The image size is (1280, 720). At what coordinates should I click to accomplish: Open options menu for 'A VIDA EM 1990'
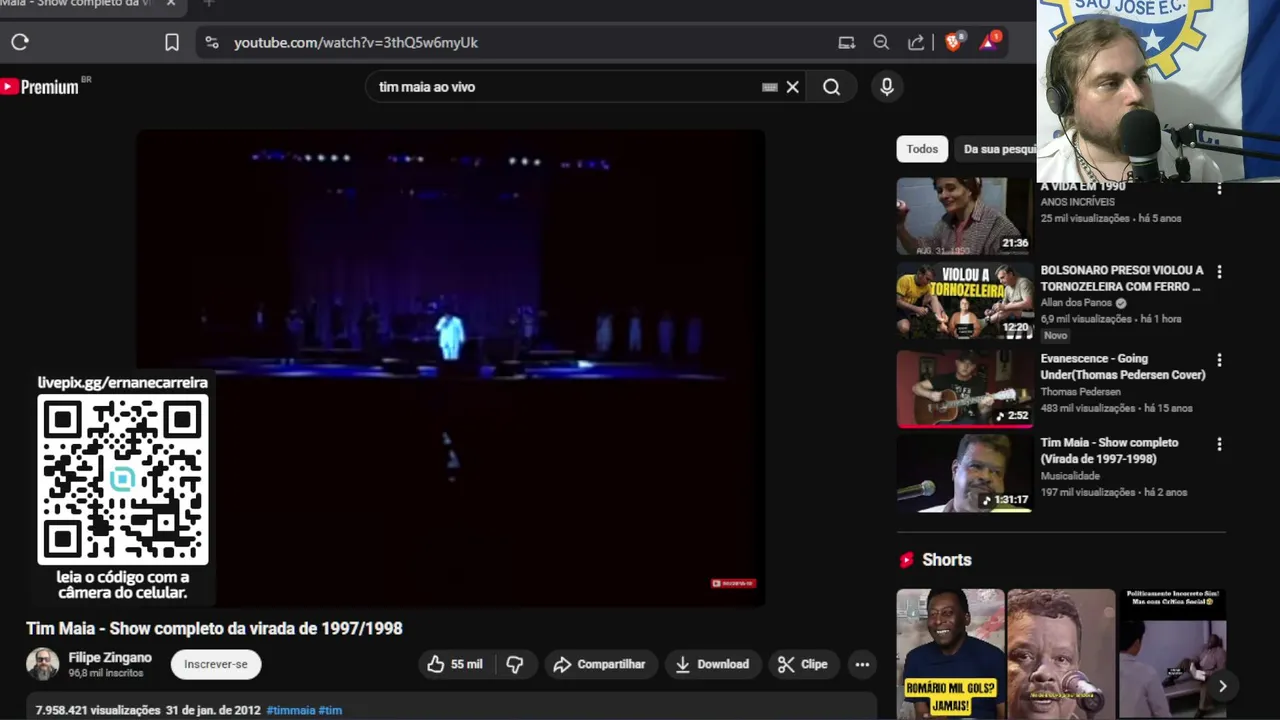(1219, 189)
